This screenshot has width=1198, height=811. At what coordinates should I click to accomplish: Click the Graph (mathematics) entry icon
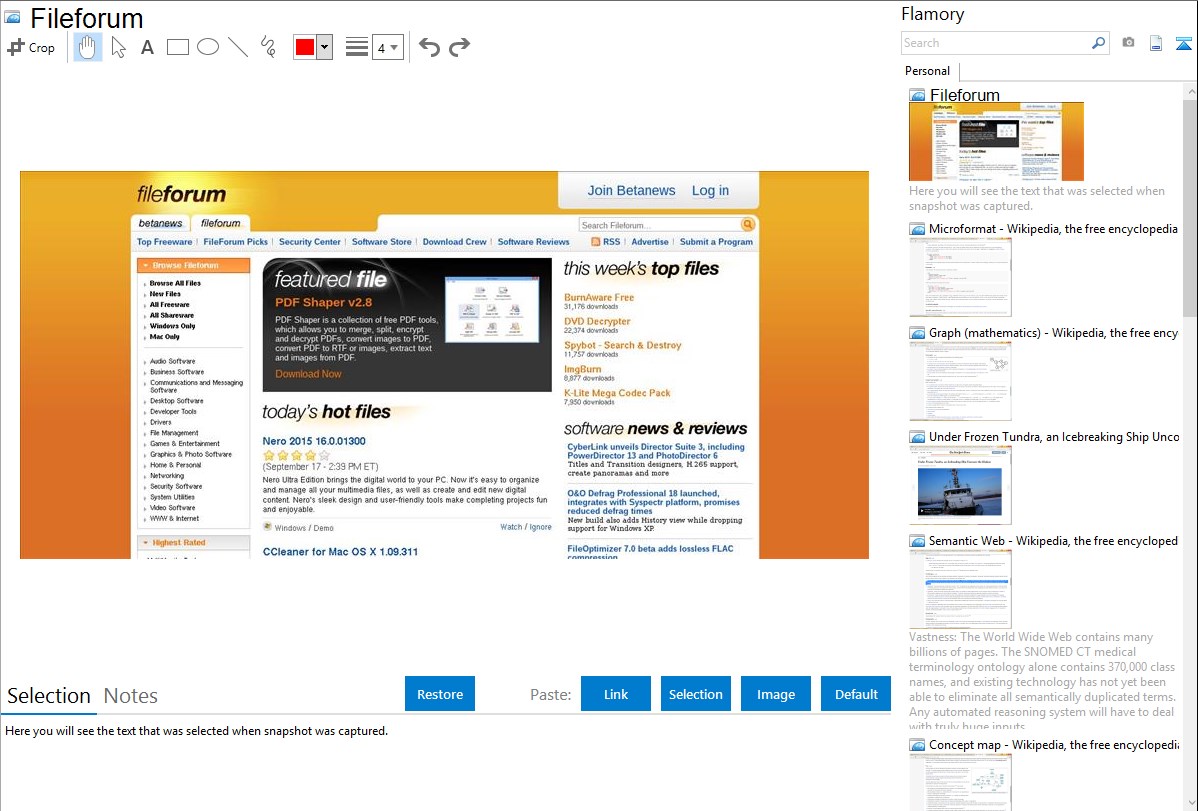click(x=917, y=333)
